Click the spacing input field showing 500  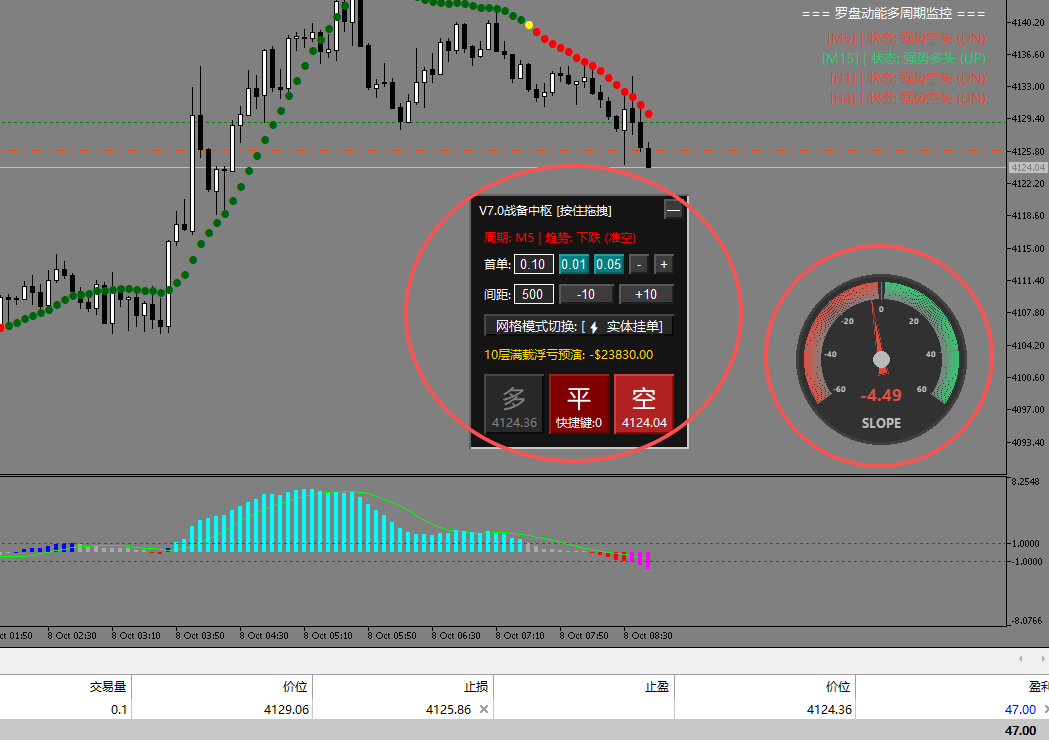click(533, 294)
